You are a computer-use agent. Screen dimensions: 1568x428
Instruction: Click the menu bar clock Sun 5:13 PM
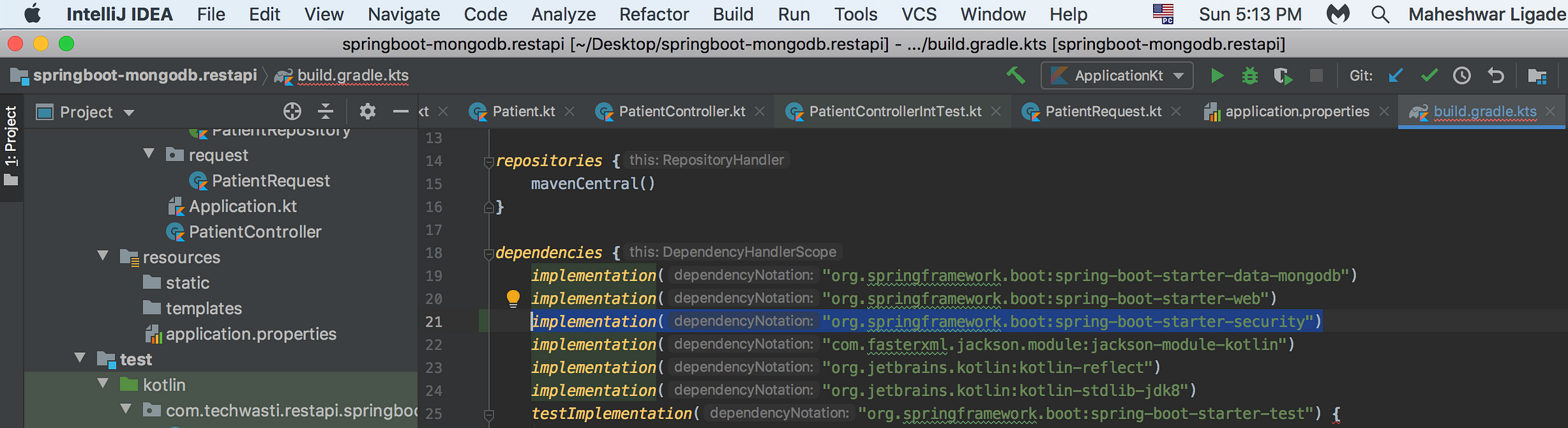click(1250, 14)
